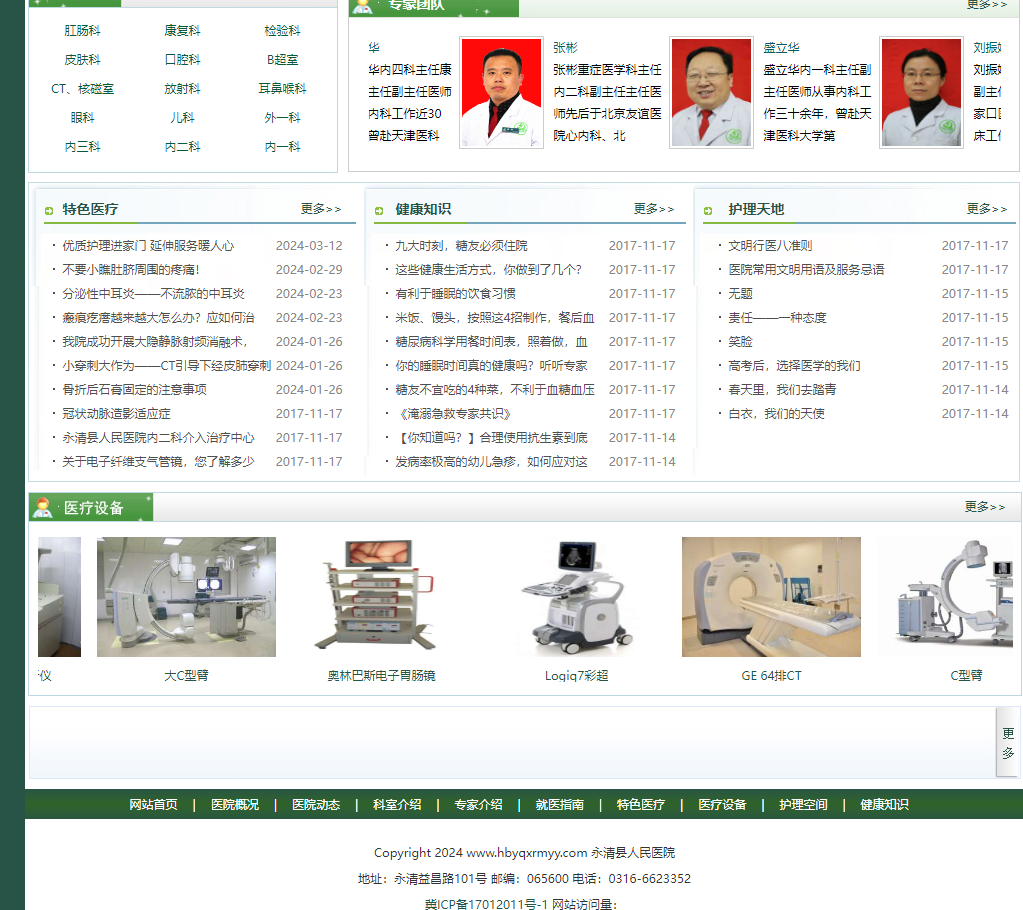This screenshot has width=1023, height=910.
Task: View the photo of doctor 张彬
Action: click(501, 93)
